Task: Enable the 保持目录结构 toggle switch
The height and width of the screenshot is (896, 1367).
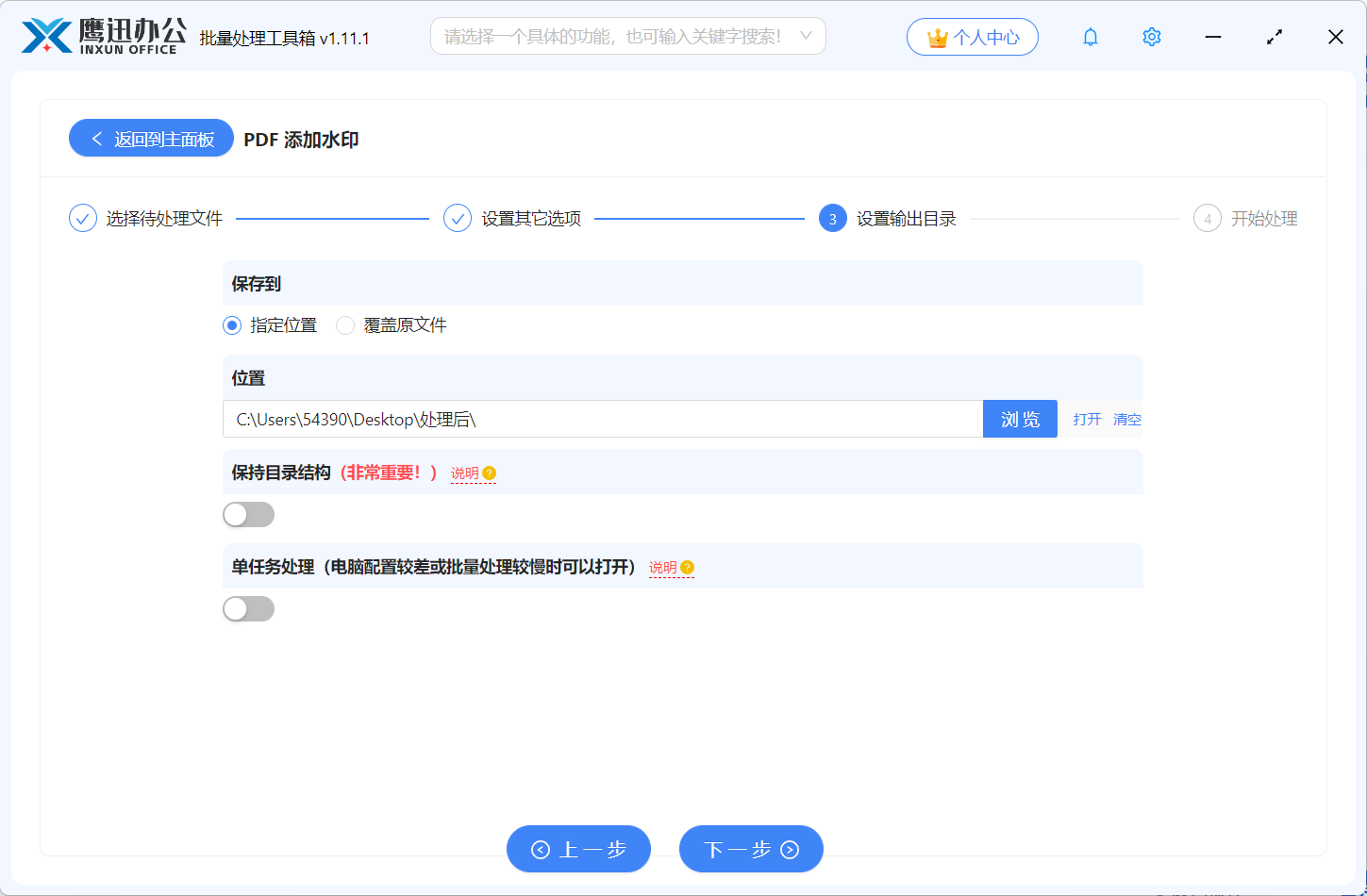Action: point(248,514)
